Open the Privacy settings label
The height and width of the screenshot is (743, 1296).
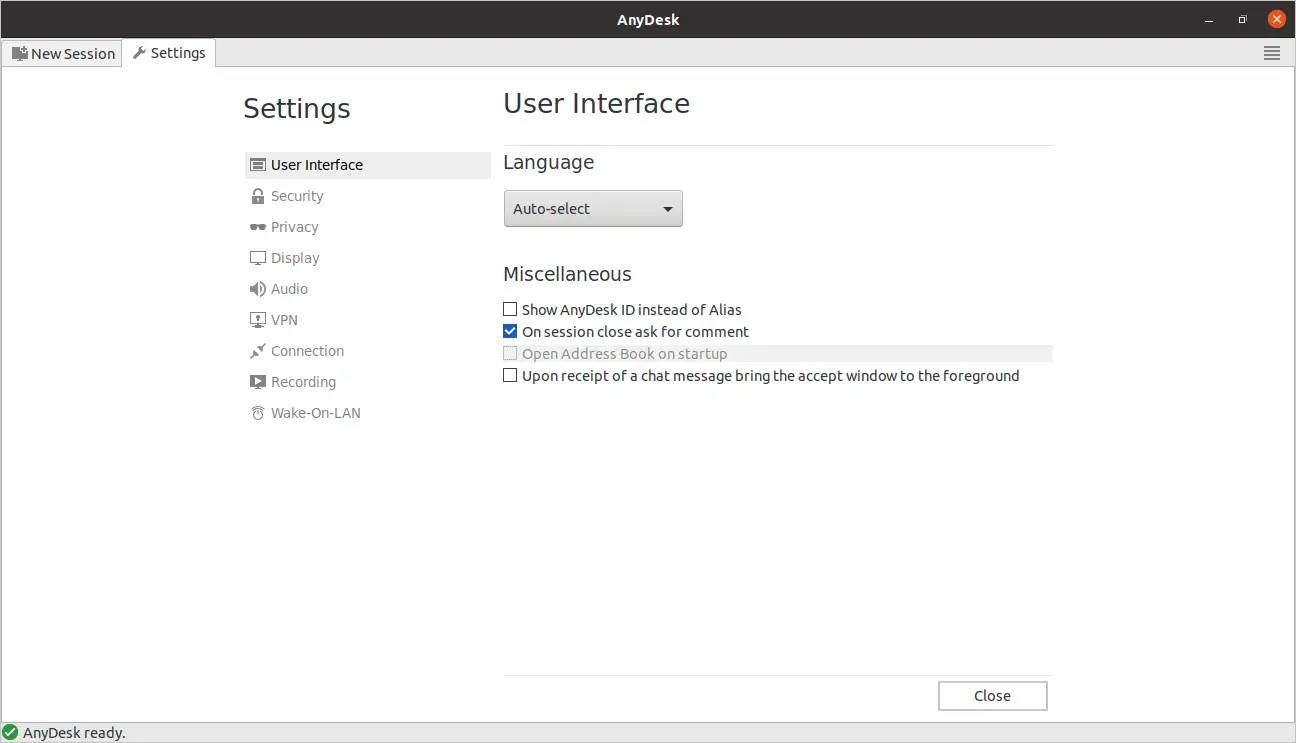(x=294, y=227)
